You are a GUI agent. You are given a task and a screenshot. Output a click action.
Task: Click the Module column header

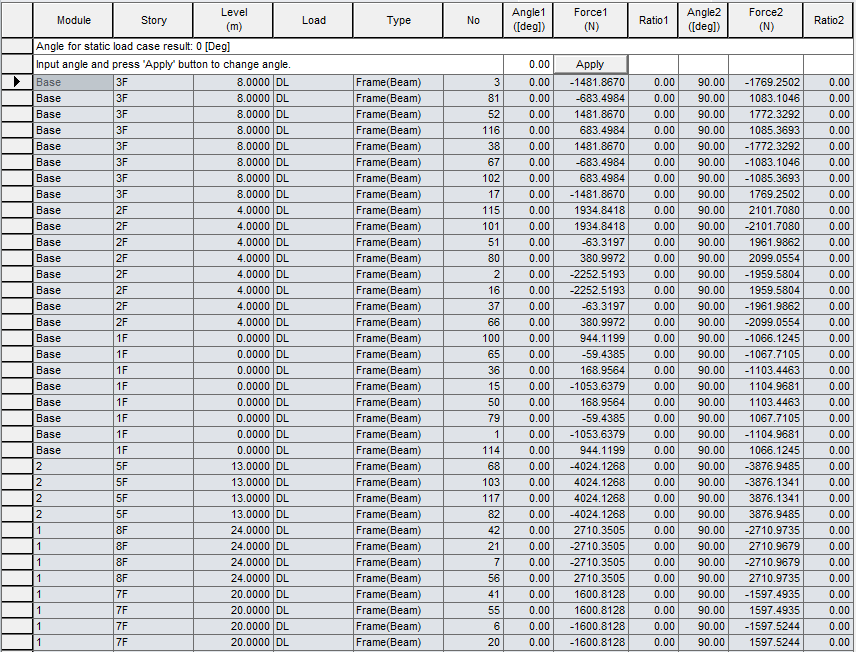[74, 19]
